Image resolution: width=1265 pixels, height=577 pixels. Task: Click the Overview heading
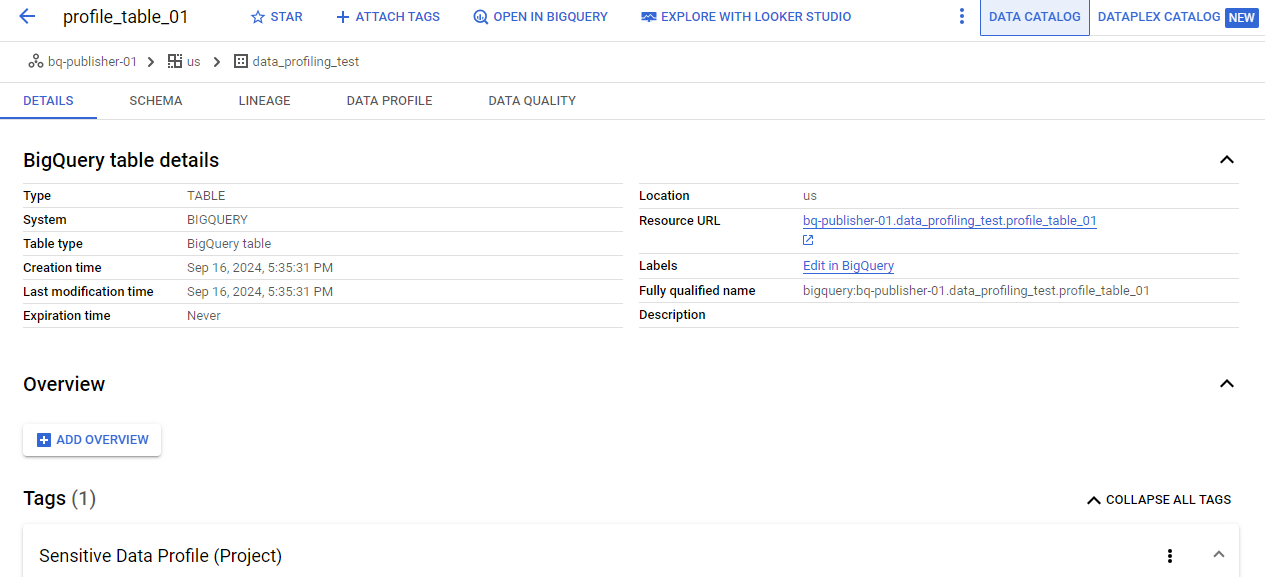(64, 384)
